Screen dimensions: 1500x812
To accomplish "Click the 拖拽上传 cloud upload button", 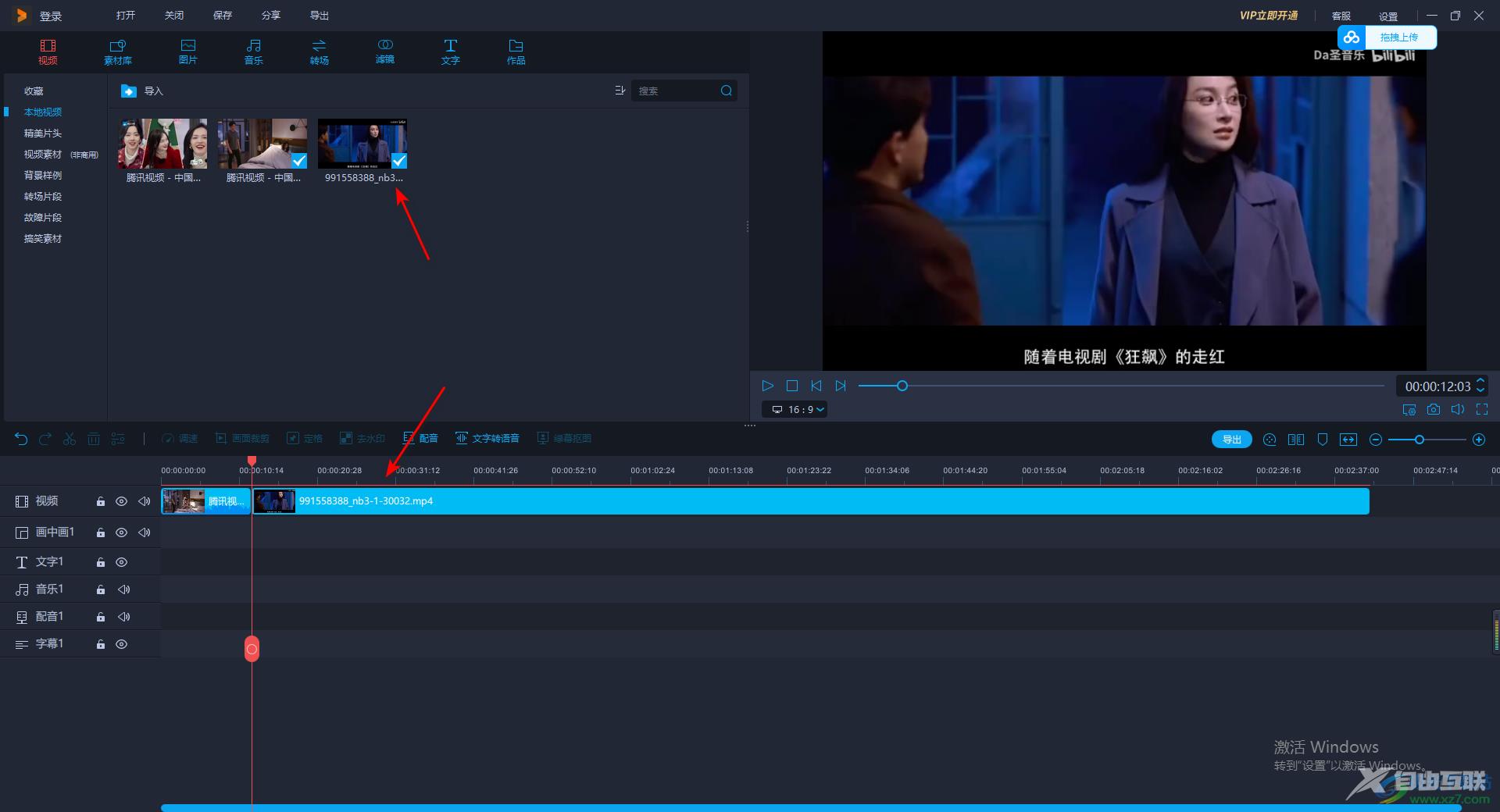I will [1387, 37].
